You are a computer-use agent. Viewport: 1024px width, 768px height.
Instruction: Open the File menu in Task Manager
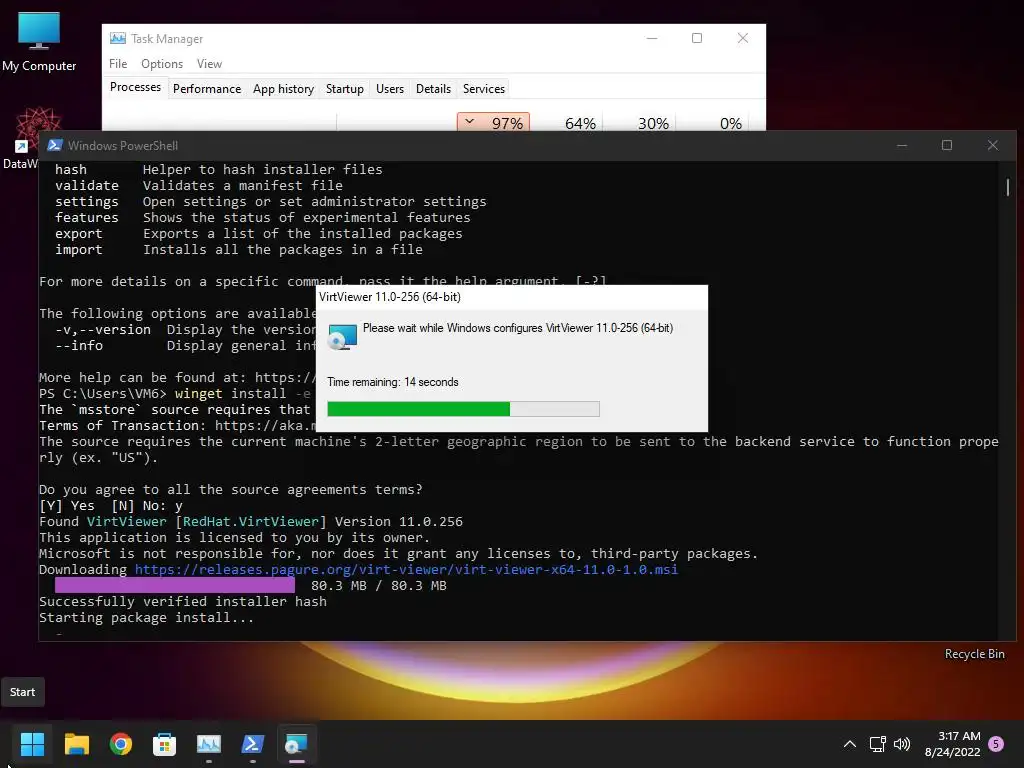point(118,63)
